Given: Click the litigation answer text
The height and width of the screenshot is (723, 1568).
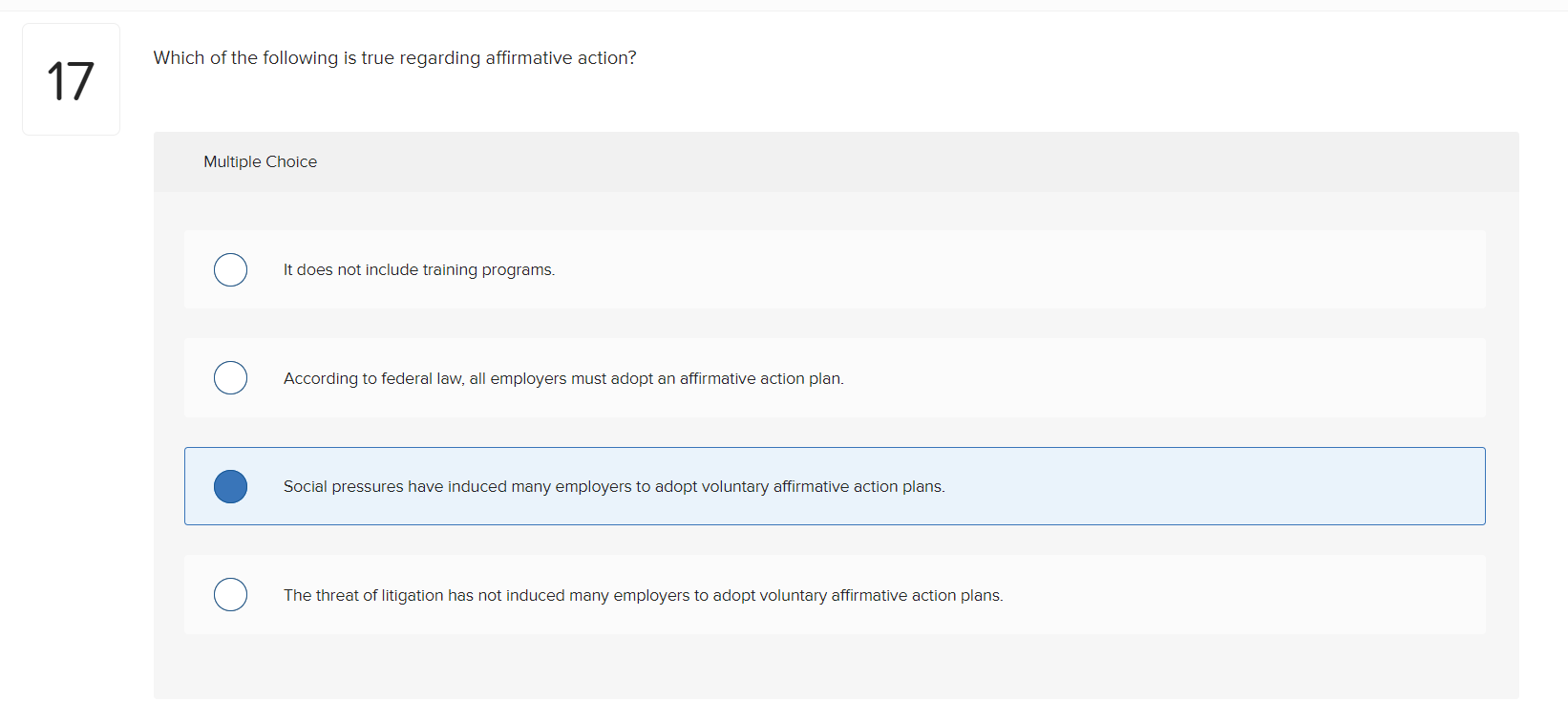Looking at the screenshot, I should pyautogui.click(x=643, y=594).
